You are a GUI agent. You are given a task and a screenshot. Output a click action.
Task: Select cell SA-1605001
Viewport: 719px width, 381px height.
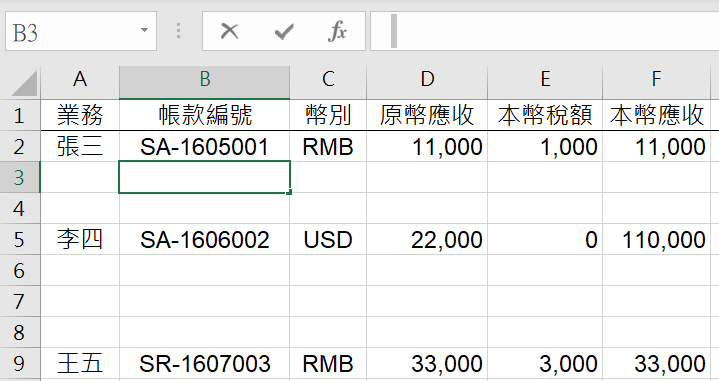tap(205, 146)
